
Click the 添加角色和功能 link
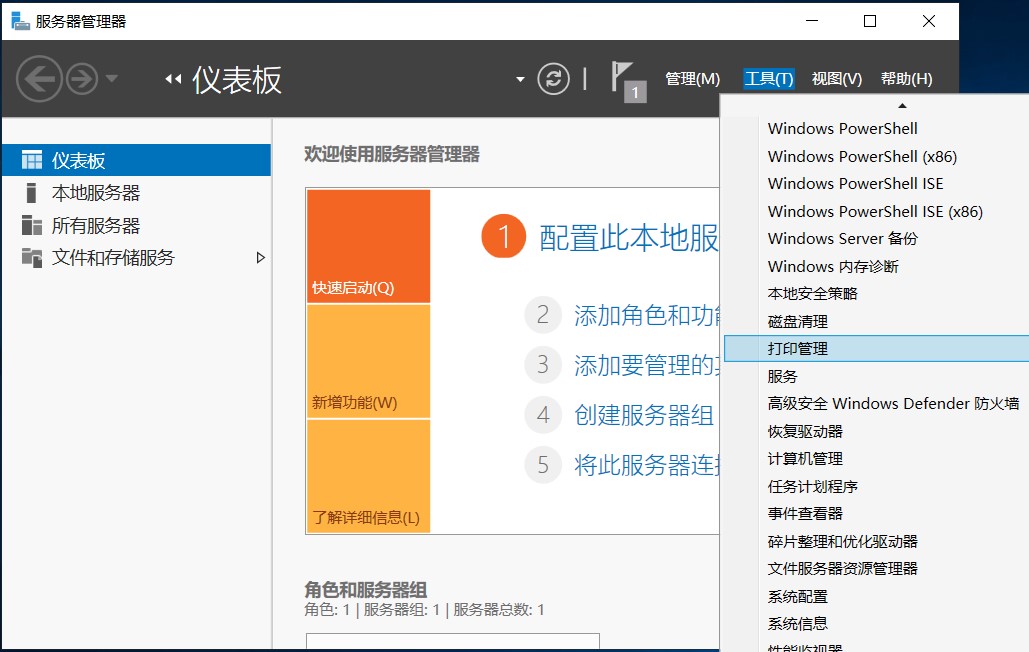646,316
